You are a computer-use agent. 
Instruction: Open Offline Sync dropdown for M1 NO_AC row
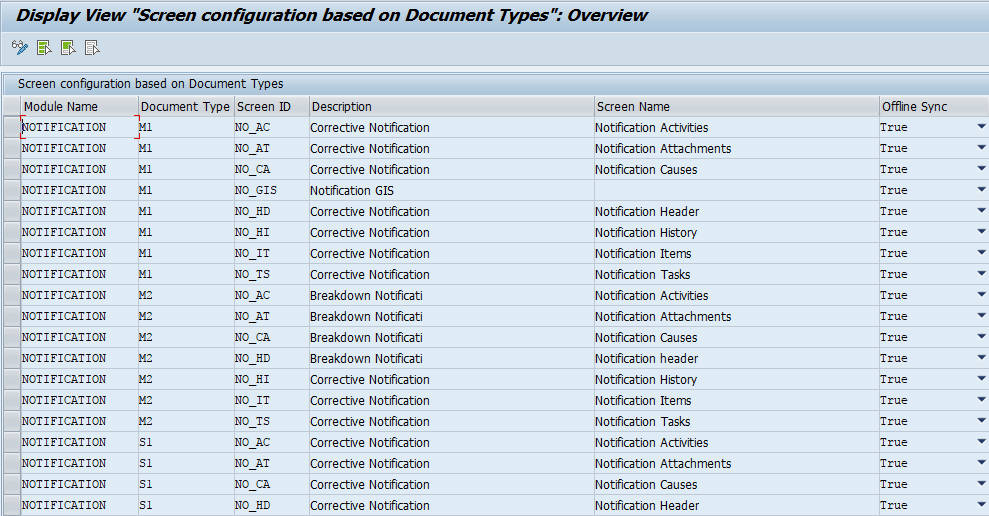tap(981, 128)
